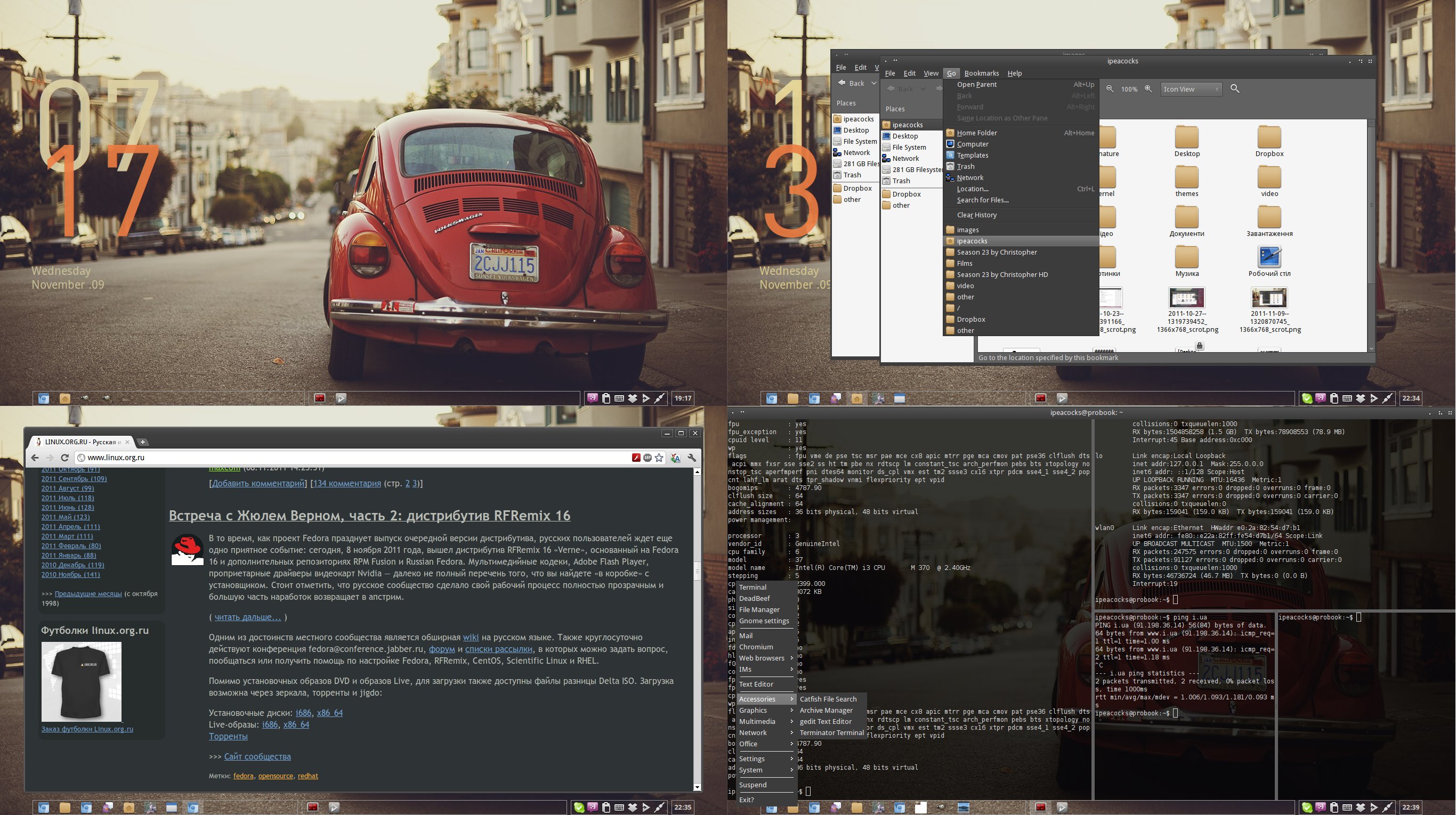Choose Home Folder in the Go menu
Screen dimensions: 1456x815
1021,133
